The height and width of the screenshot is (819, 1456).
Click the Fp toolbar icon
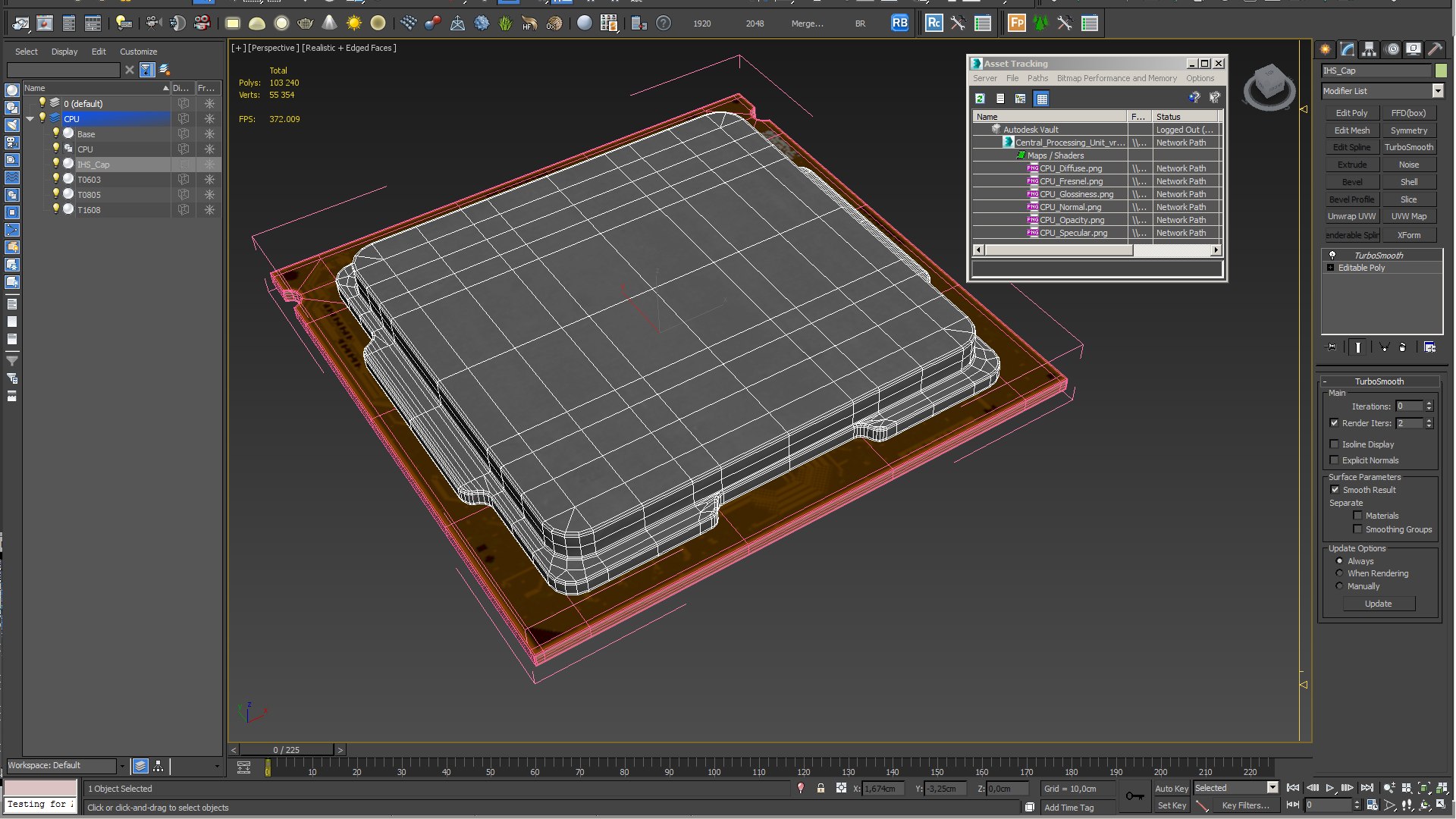click(1016, 23)
